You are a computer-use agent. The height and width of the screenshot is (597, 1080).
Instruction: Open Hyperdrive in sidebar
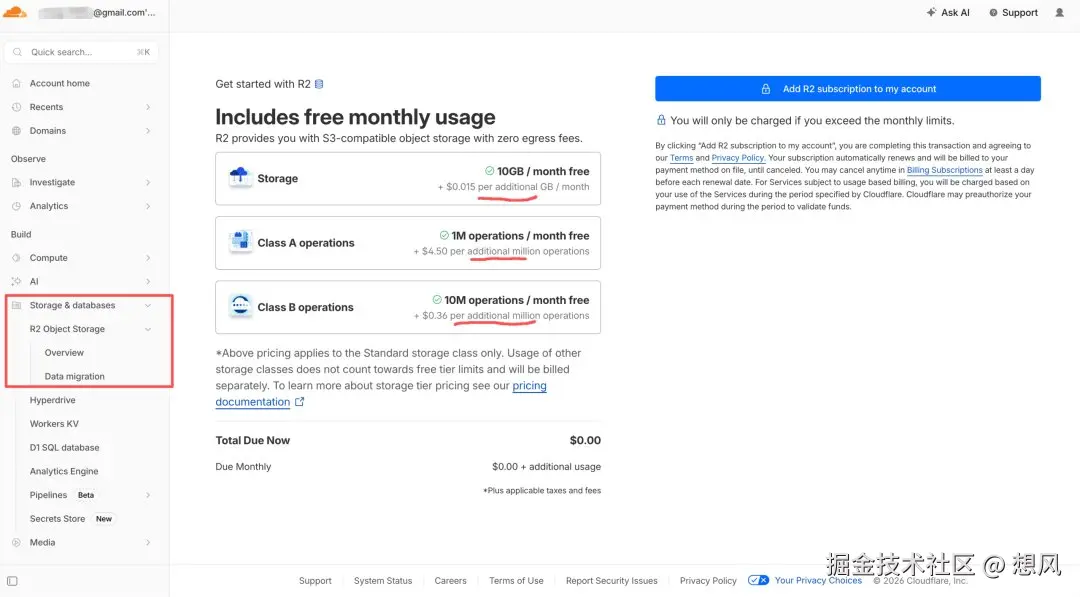(x=52, y=400)
